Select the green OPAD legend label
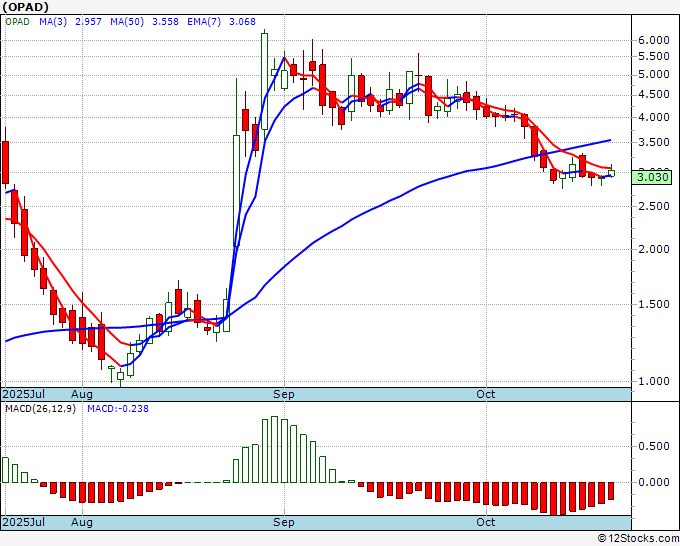 (x=17, y=22)
